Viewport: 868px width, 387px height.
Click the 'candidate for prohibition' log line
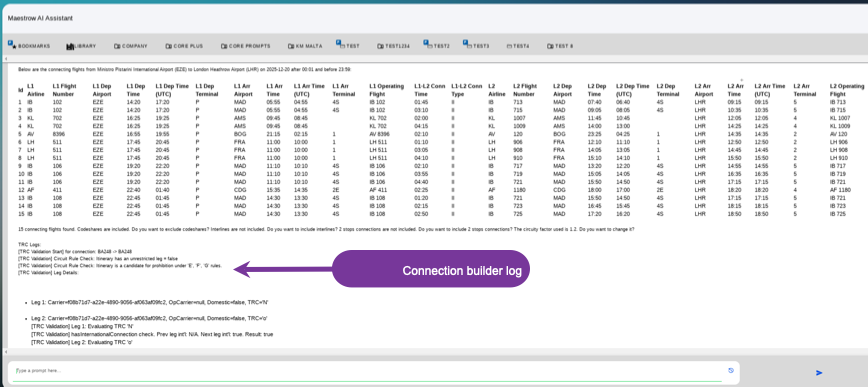(120, 266)
